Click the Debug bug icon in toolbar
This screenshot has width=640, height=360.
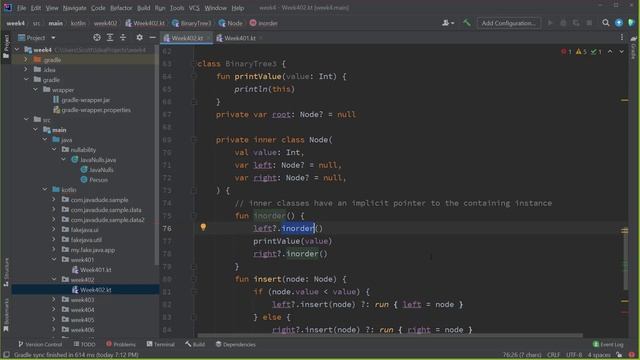coord(563,23)
